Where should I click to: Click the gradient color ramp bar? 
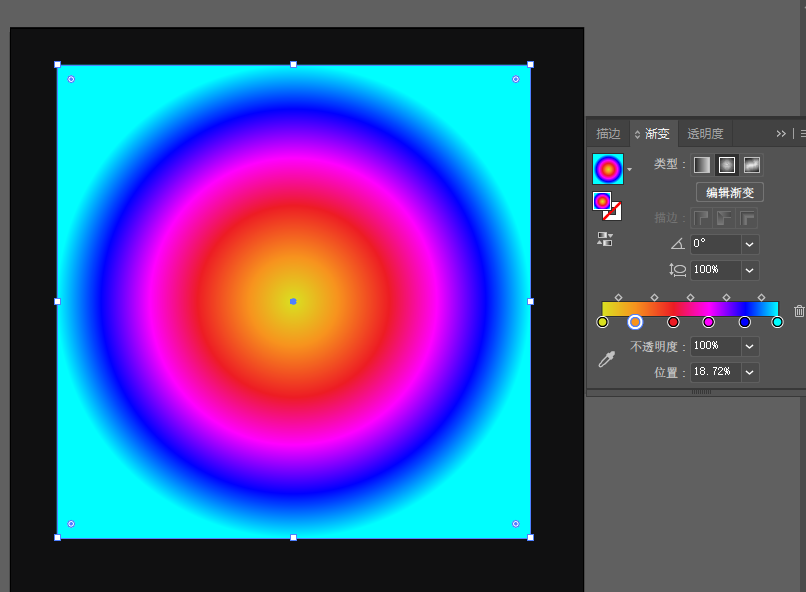pyautogui.click(x=690, y=309)
